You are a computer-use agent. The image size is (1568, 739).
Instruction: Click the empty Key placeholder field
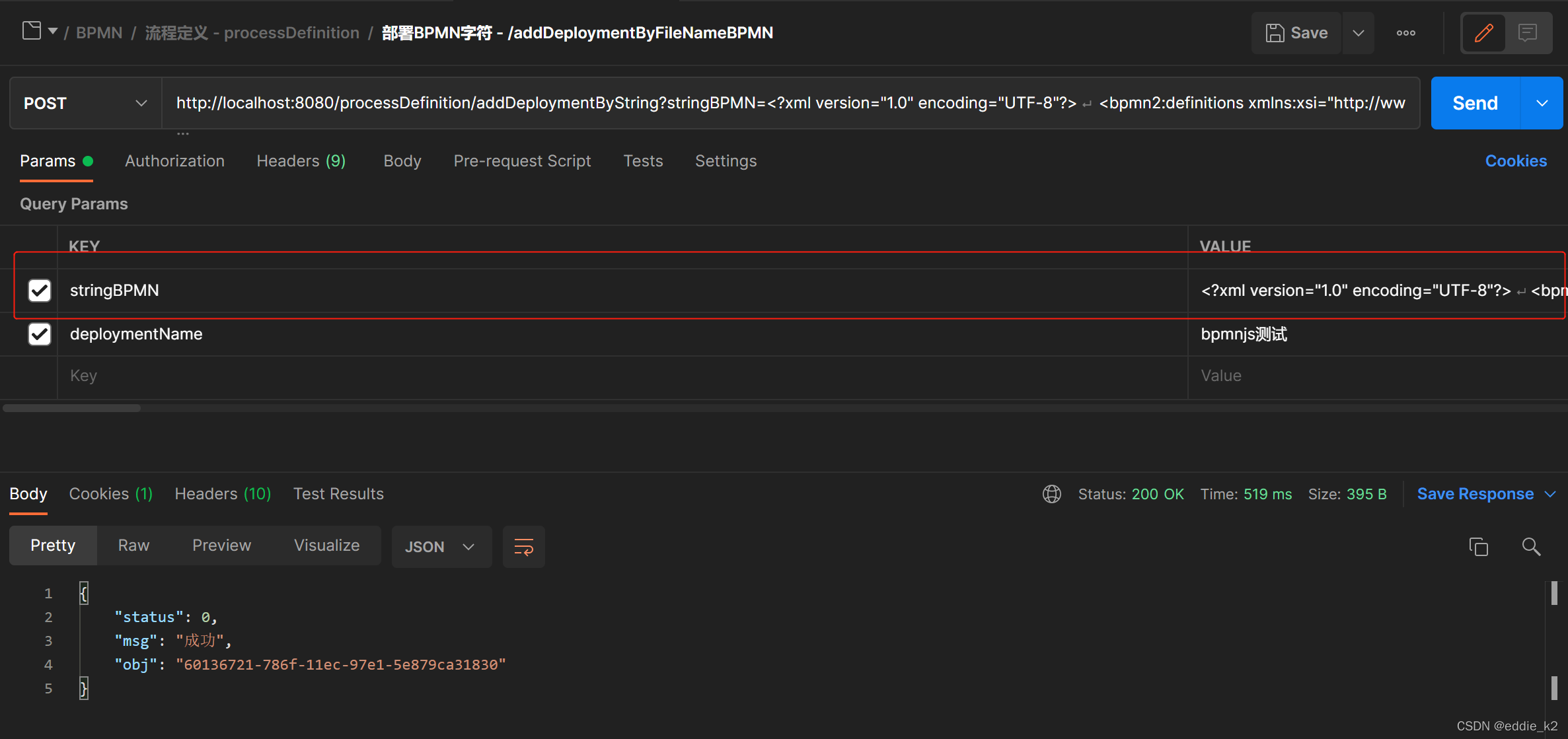622,376
